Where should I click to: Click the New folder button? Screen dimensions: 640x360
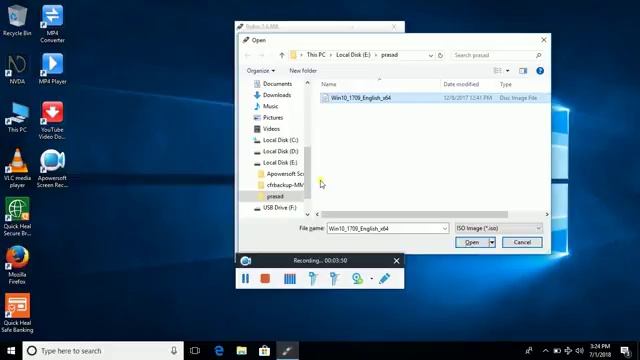[x=303, y=71]
